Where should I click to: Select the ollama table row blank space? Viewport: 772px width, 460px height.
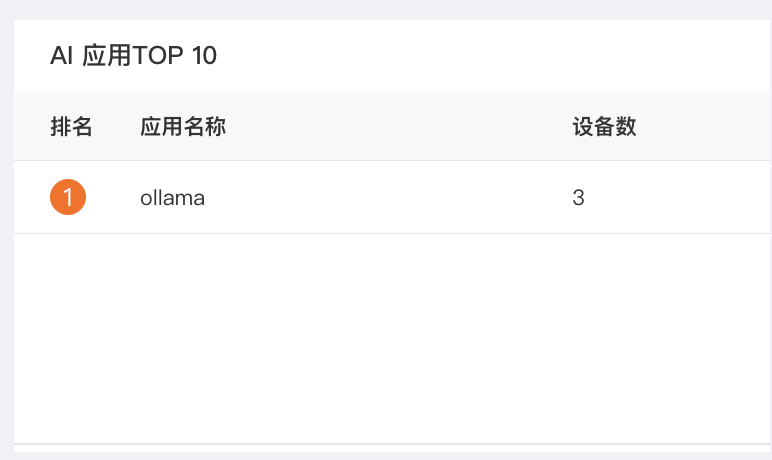click(x=389, y=197)
